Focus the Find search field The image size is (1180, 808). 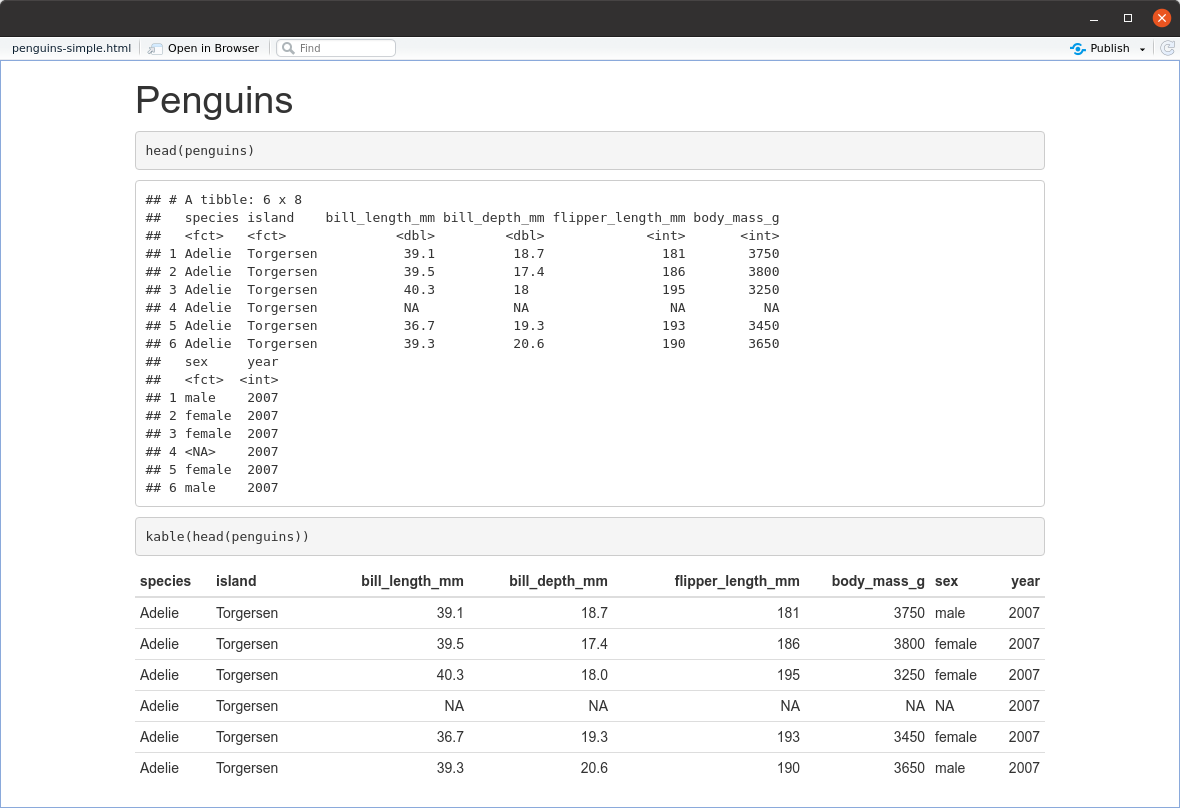coord(344,48)
